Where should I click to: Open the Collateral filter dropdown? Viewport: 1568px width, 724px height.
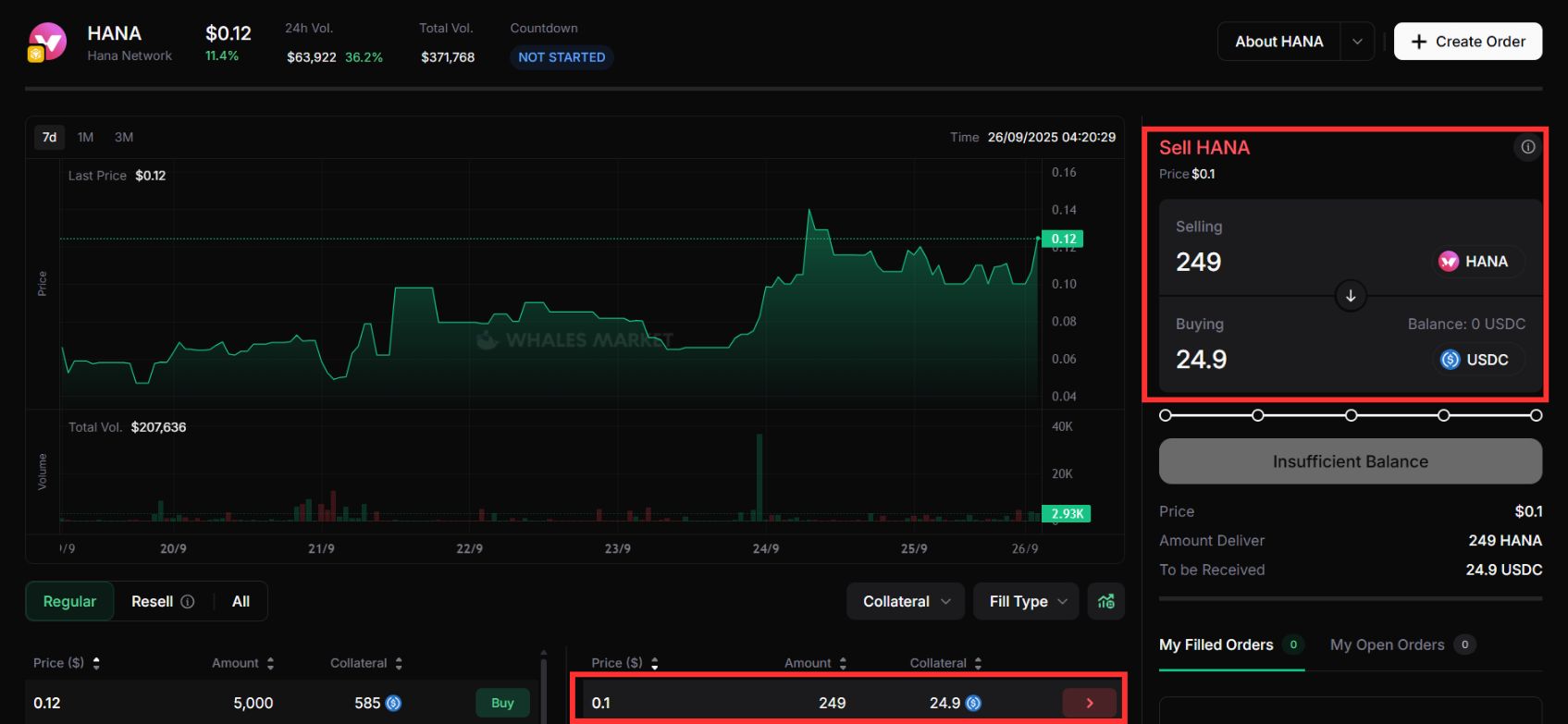[906, 602]
